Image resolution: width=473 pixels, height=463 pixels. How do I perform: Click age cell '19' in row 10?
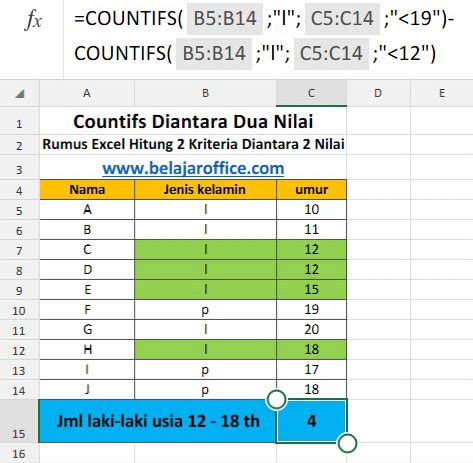click(x=311, y=310)
